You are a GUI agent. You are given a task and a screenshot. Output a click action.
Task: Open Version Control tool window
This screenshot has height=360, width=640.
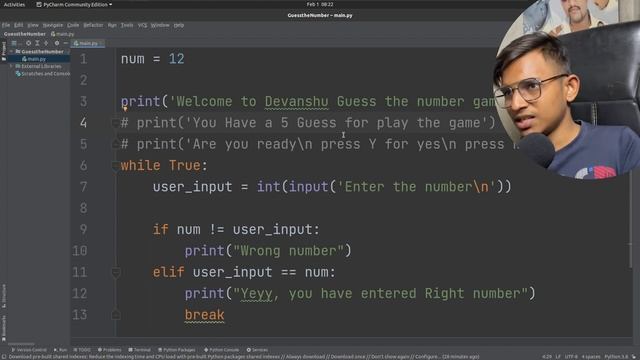tap(29, 350)
